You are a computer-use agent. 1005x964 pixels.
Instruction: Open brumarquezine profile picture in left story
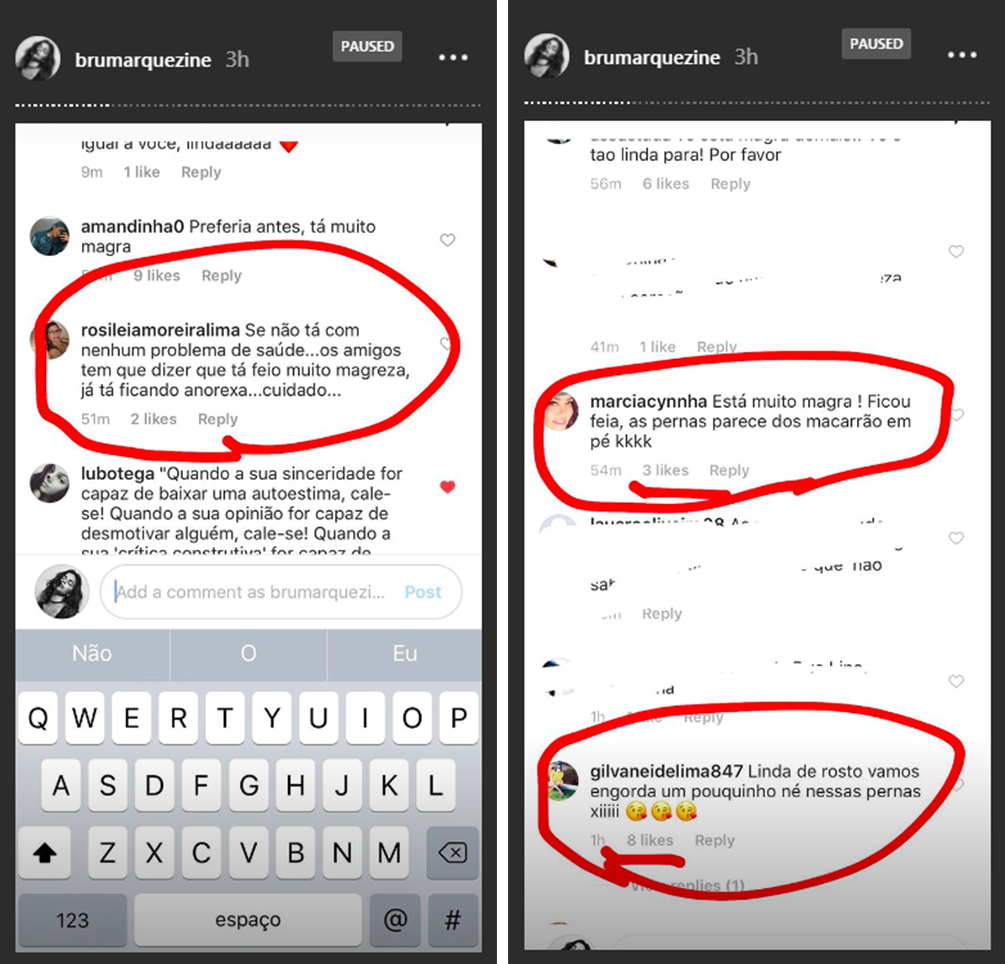(37, 58)
